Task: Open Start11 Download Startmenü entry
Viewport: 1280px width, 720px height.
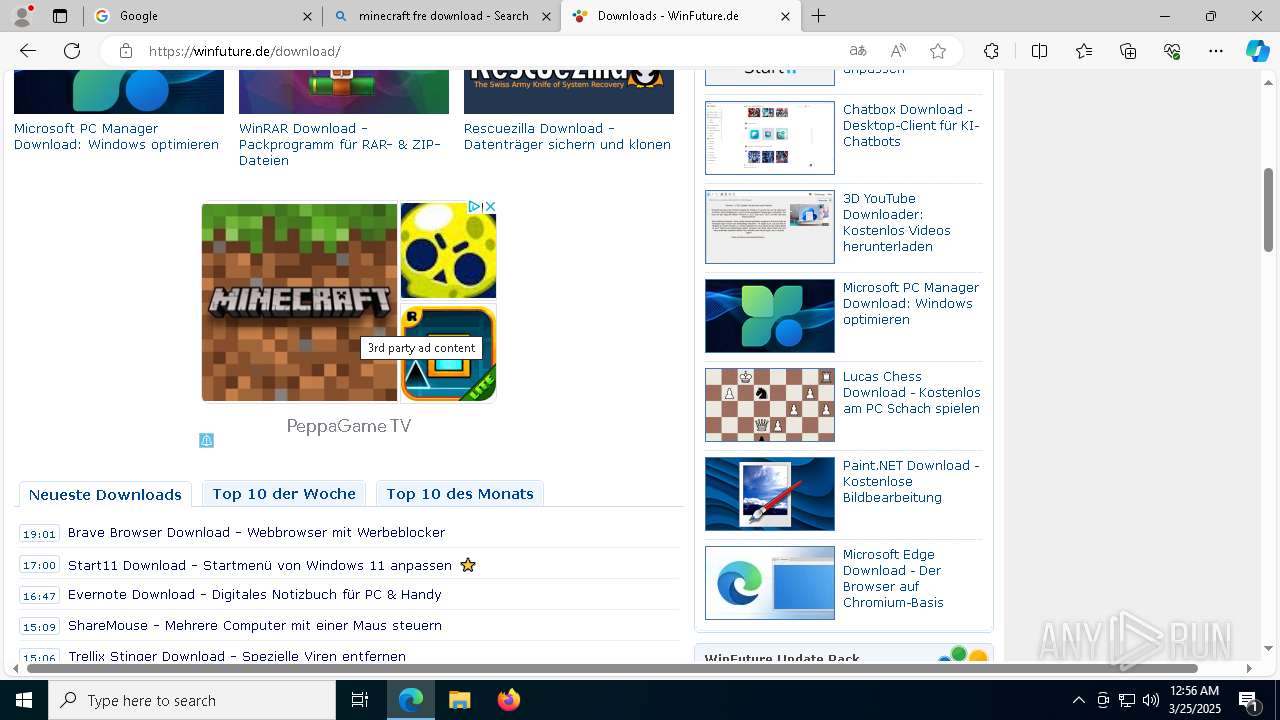Action: pyautogui.click(x=260, y=565)
